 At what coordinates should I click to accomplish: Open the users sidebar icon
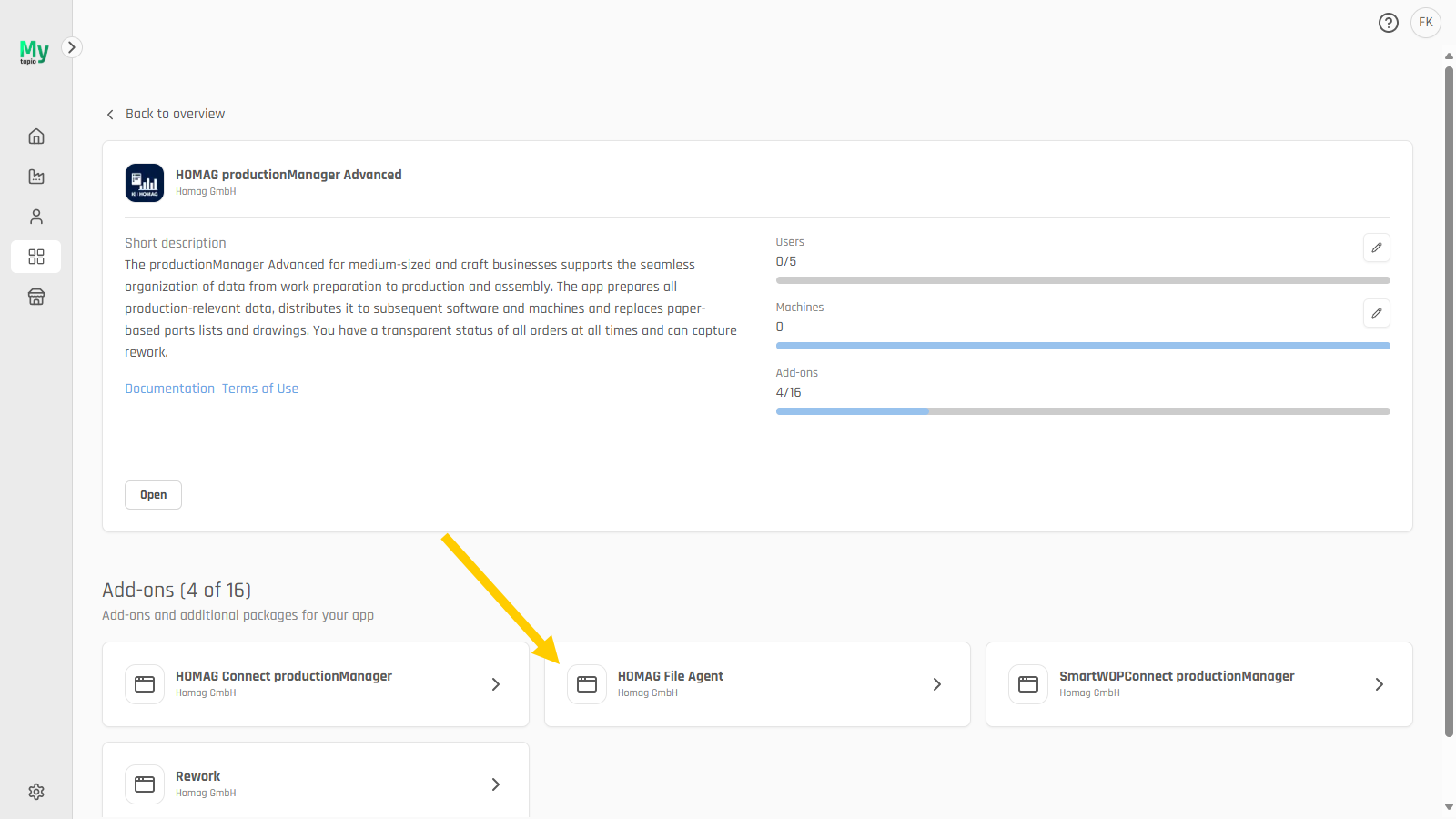coord(36,217)
